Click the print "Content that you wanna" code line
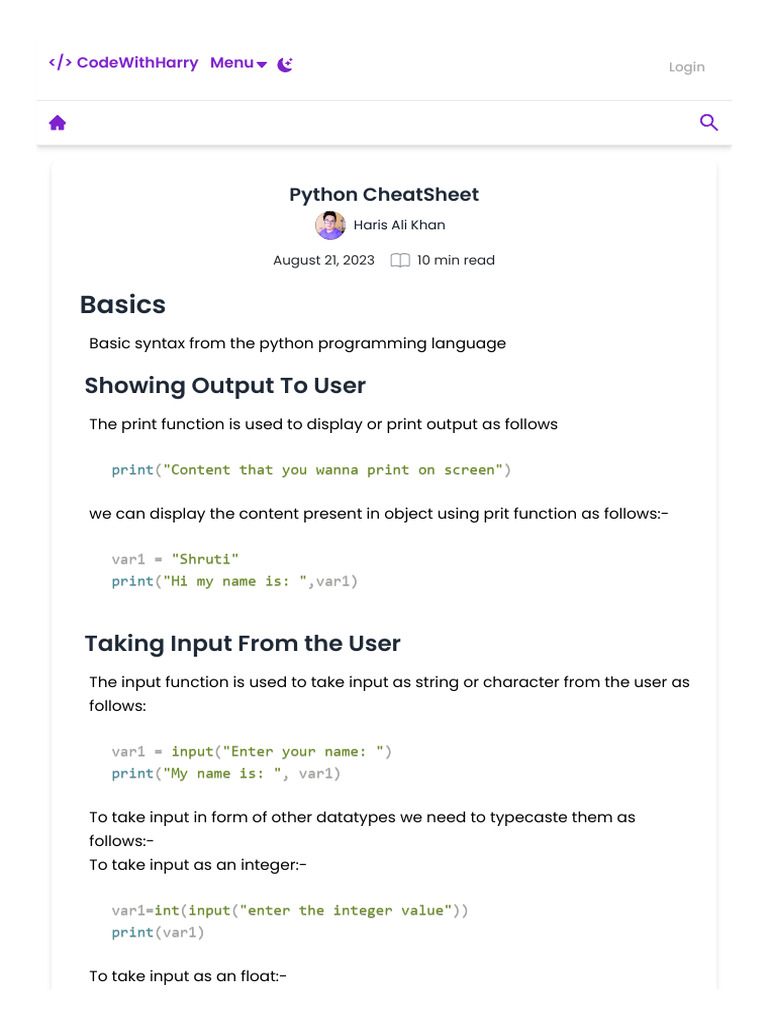 tap(311, 469)
